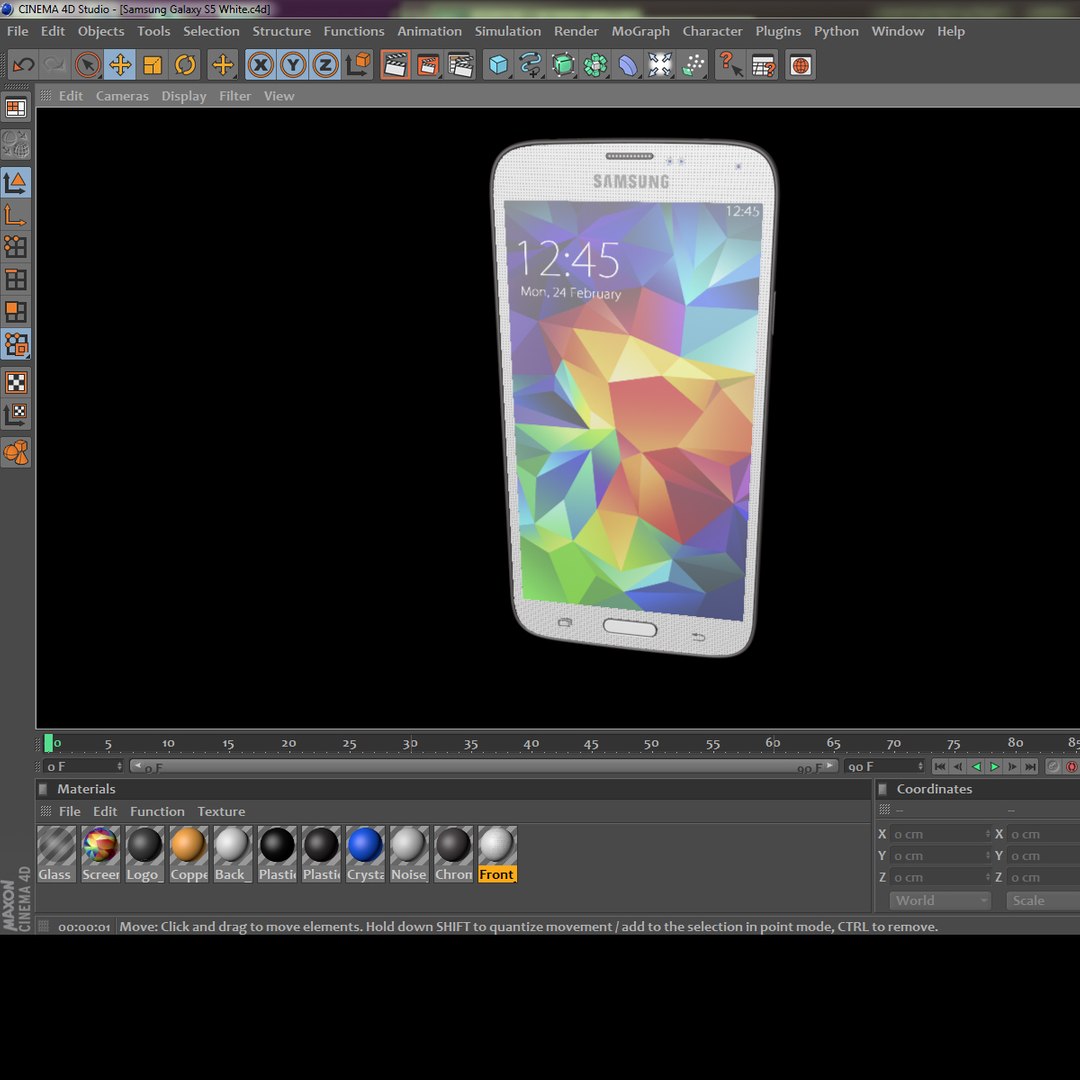Select the Rotate tool
The width and height of the screenshot is (1080, 1080).
(185, 65)
